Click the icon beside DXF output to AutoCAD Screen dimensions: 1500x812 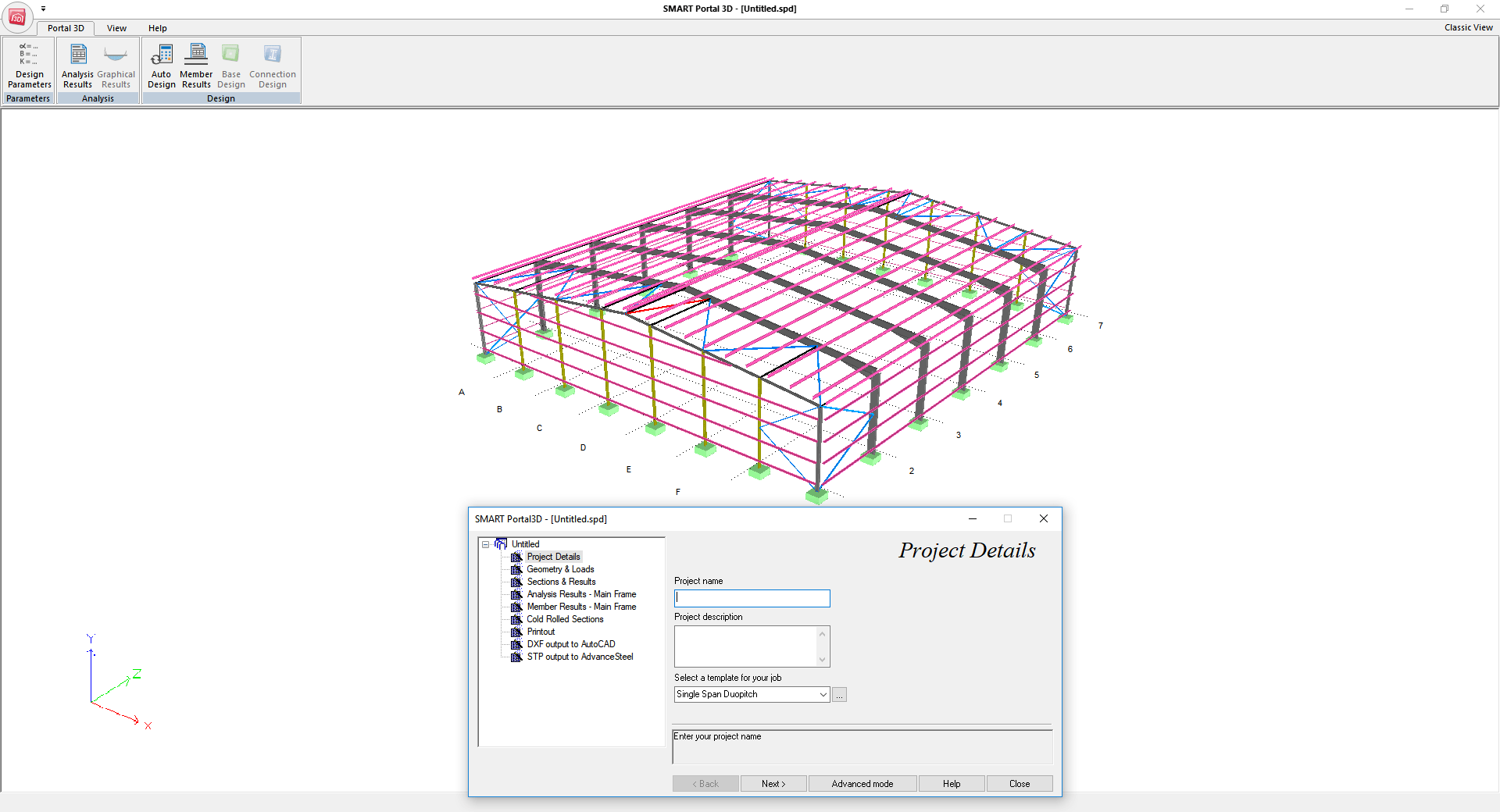[x=516, y=644]
